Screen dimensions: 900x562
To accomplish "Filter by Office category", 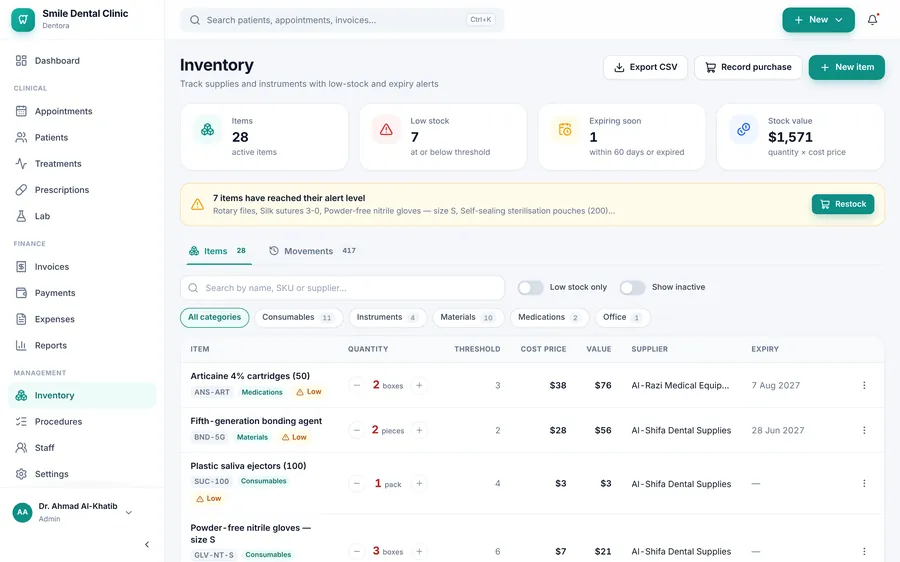I will (x=622, y=317).
